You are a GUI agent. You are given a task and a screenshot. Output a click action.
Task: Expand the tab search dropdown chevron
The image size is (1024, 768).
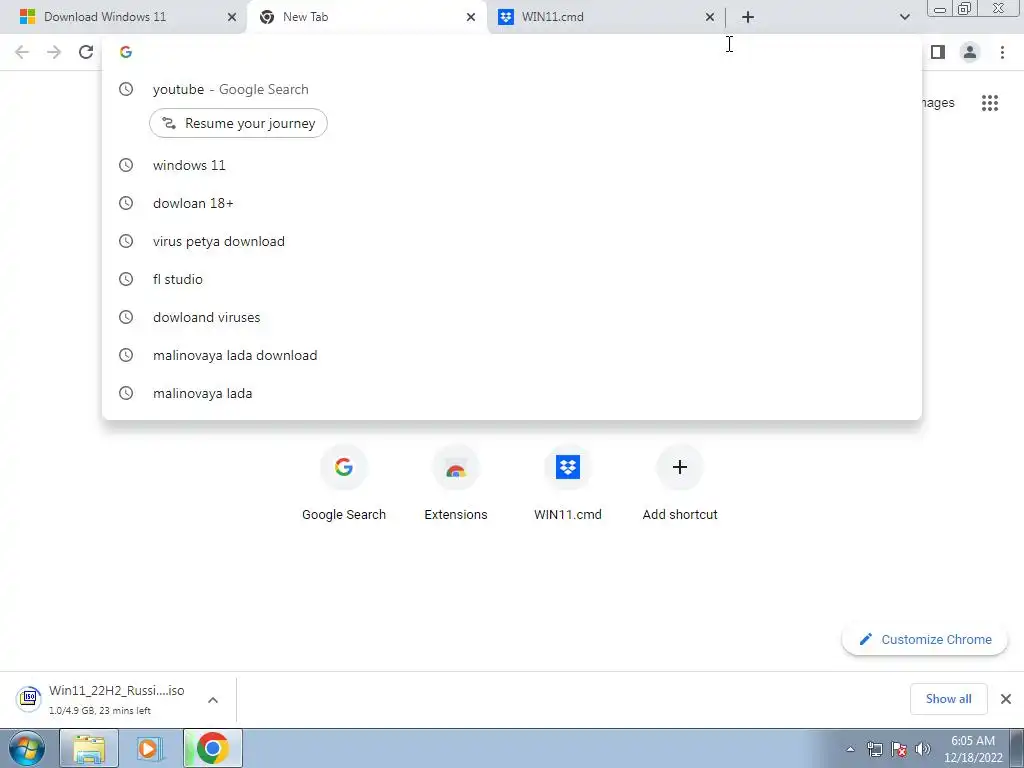click(904, 17)
